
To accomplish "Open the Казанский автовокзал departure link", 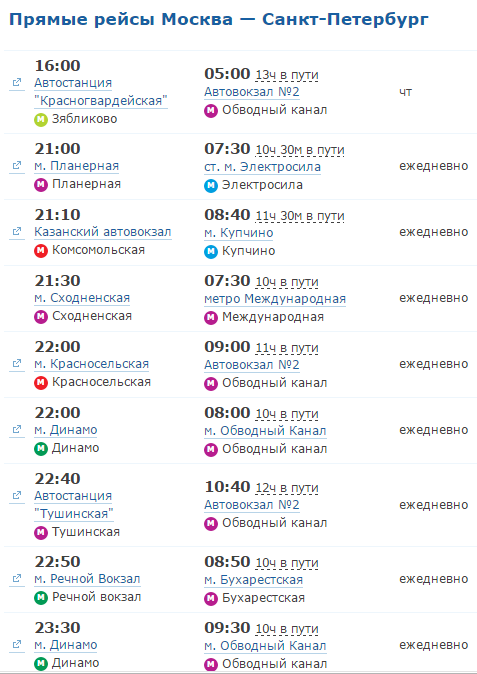I will pos(103,232).
